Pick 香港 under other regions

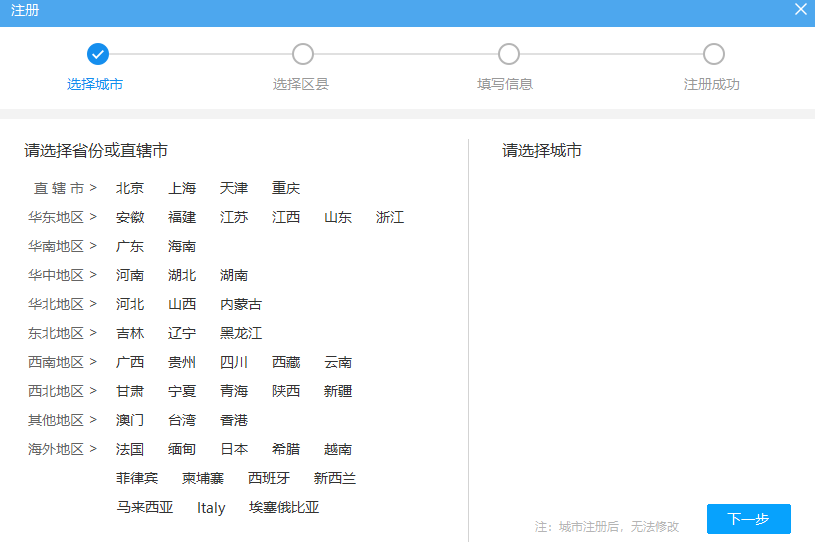[x=234, y=420]
